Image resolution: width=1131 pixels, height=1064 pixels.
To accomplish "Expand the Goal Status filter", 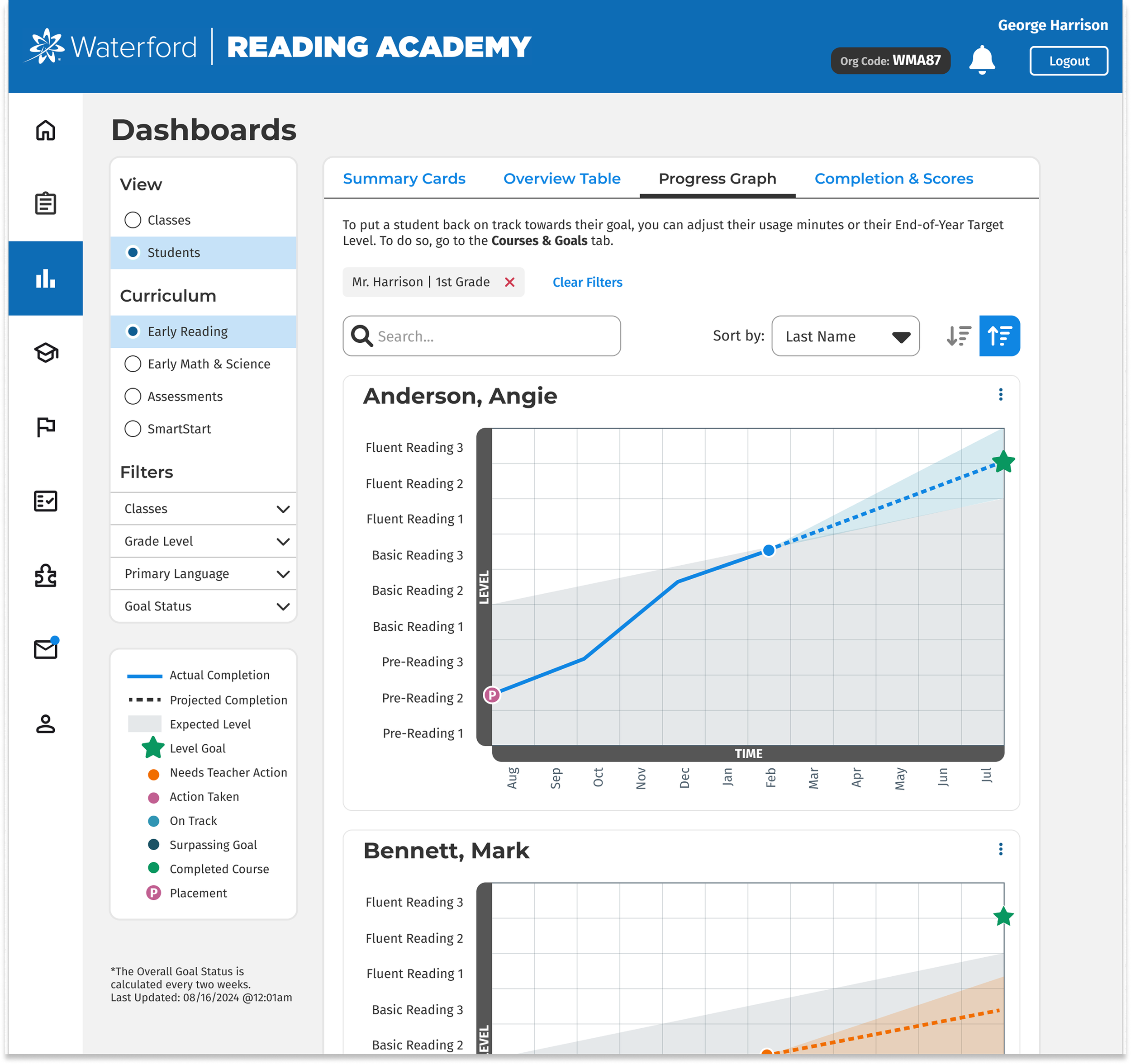I will (203, 606).
